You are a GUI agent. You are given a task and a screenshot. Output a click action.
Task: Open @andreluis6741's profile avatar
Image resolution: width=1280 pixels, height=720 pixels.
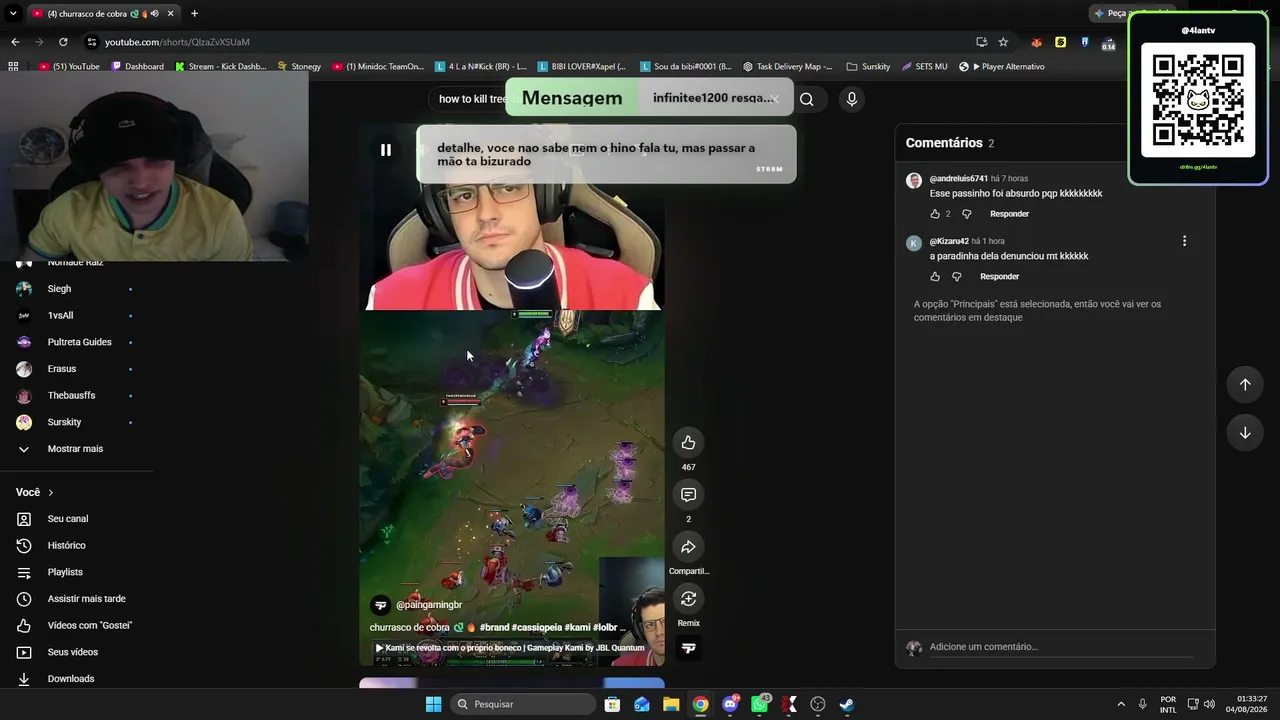914,181
